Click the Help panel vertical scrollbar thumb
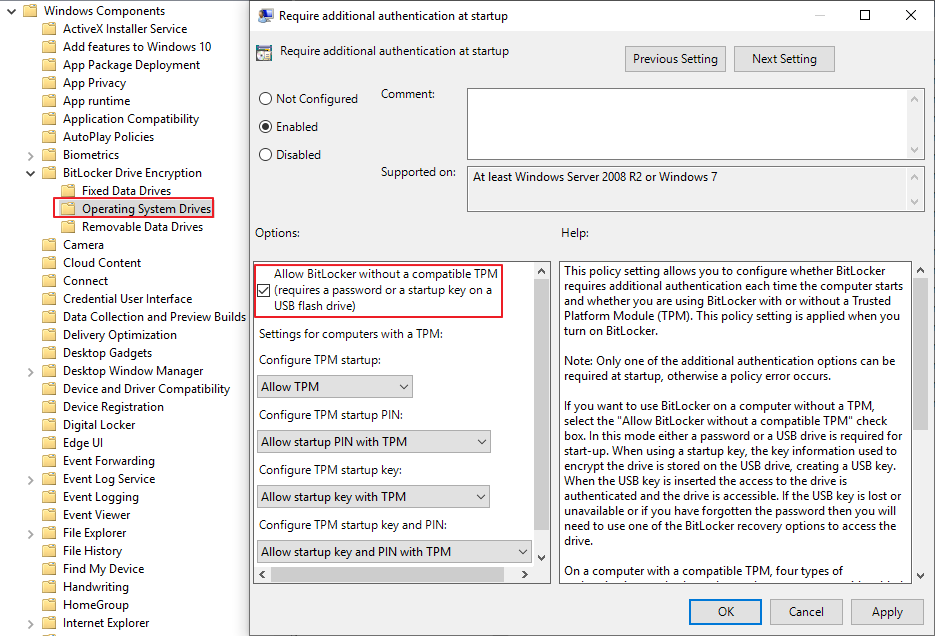The height and width of the screenshot is (636, 935). [920, 354]
